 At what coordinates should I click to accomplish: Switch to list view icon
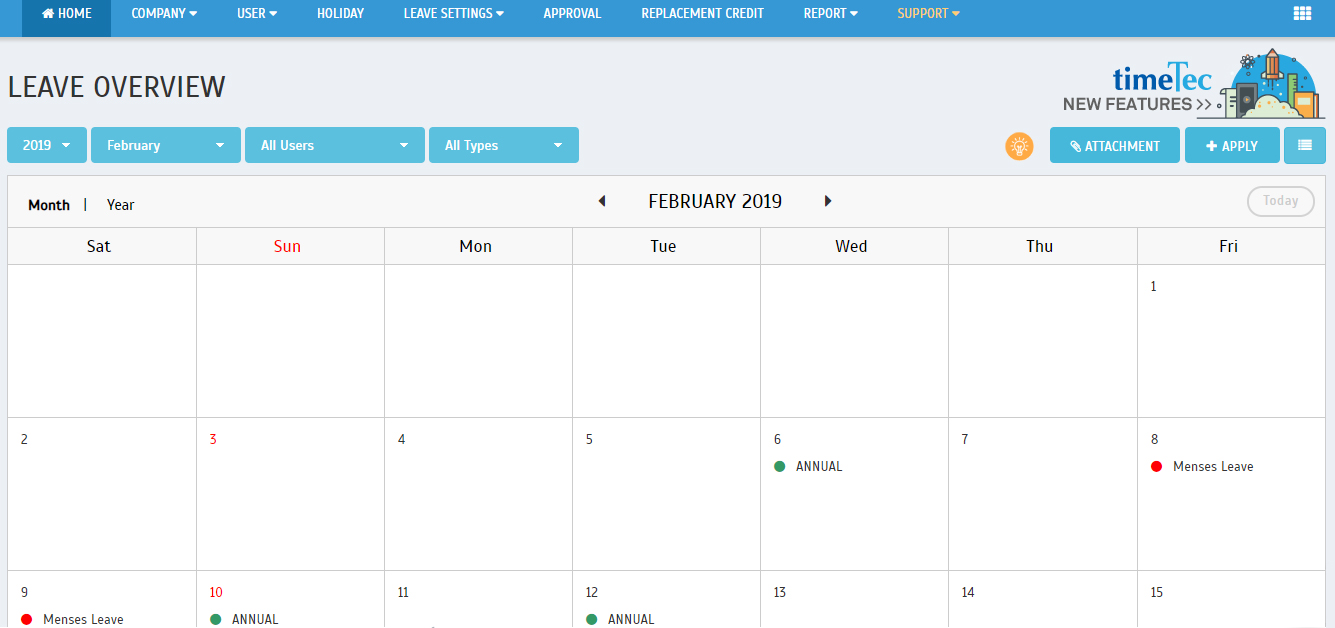(x=1304, y=145)
